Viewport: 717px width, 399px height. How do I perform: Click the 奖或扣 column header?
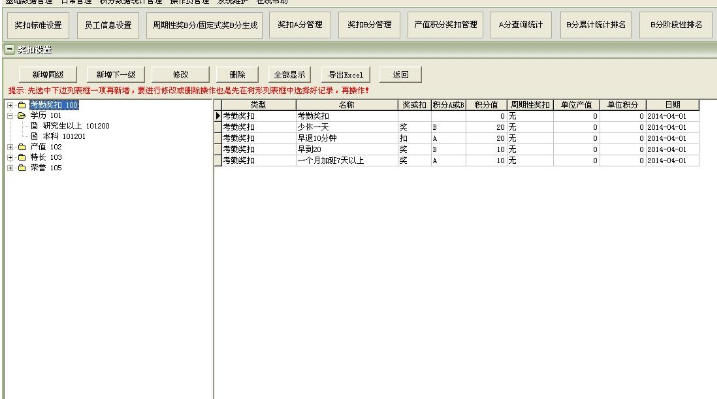tap(414, 105)
